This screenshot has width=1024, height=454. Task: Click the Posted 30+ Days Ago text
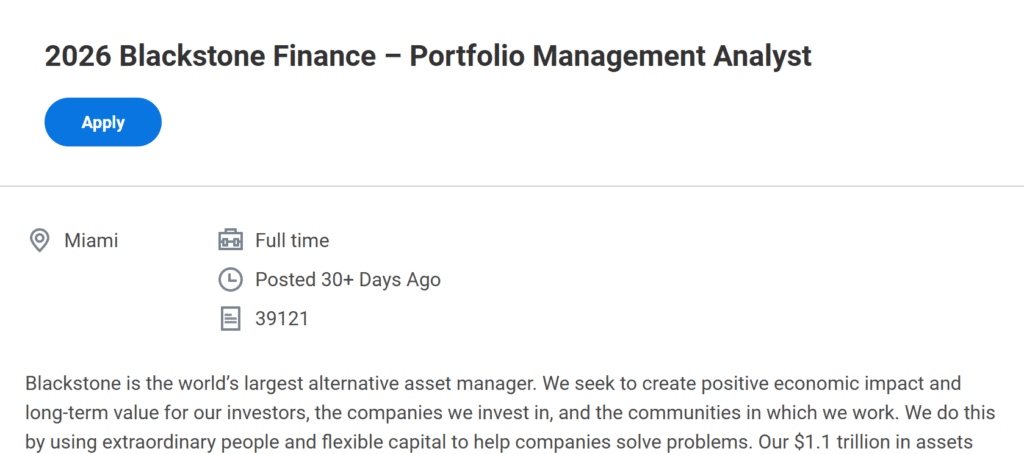click(x=348, y=279)
